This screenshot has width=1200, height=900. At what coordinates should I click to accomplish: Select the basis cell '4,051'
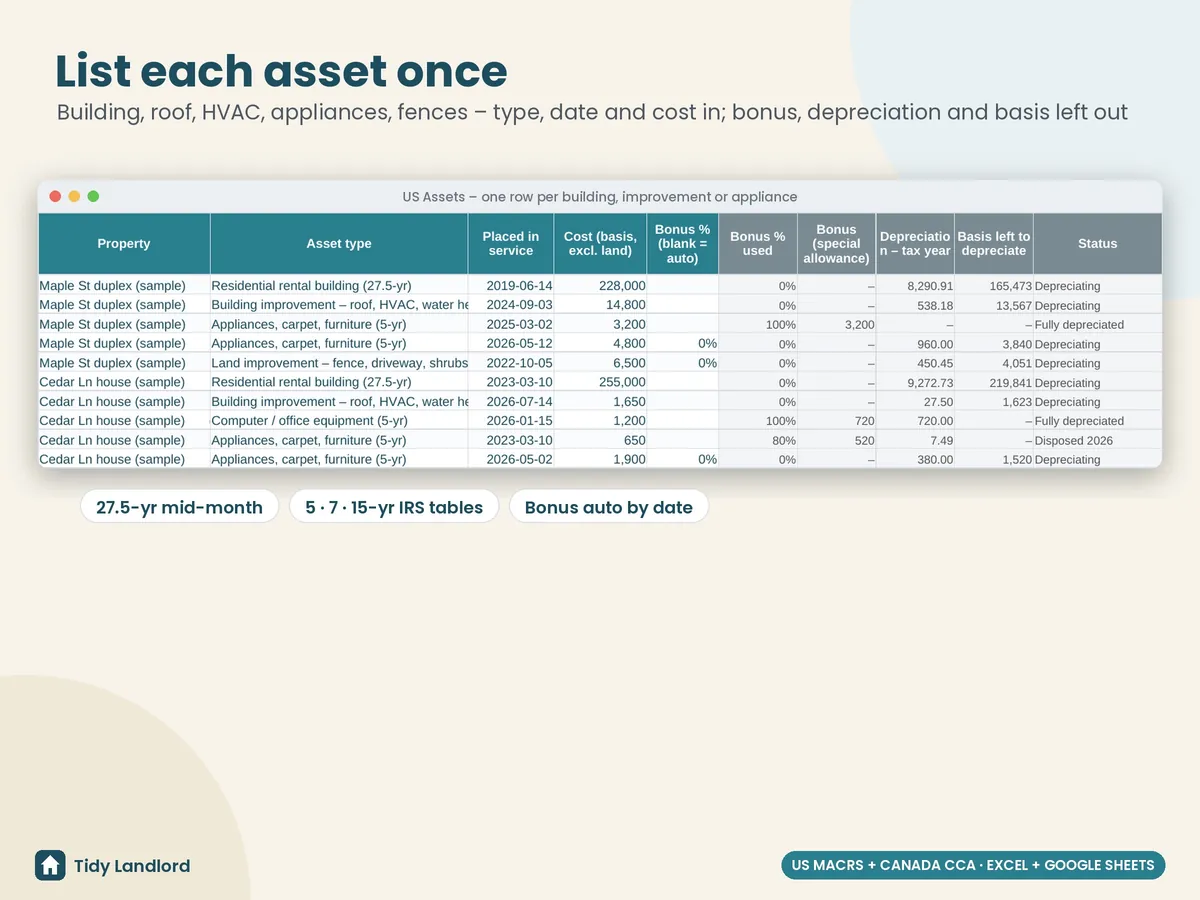(994, 363)
